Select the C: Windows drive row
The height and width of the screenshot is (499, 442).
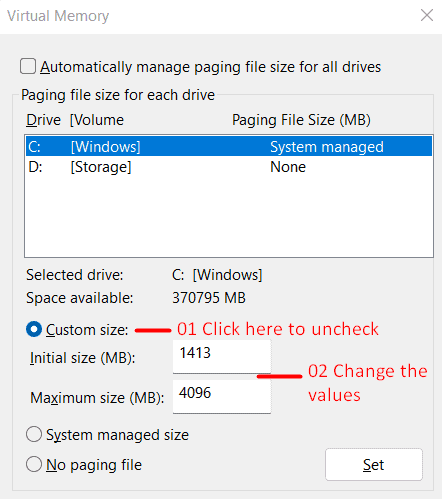click(229, 147)
